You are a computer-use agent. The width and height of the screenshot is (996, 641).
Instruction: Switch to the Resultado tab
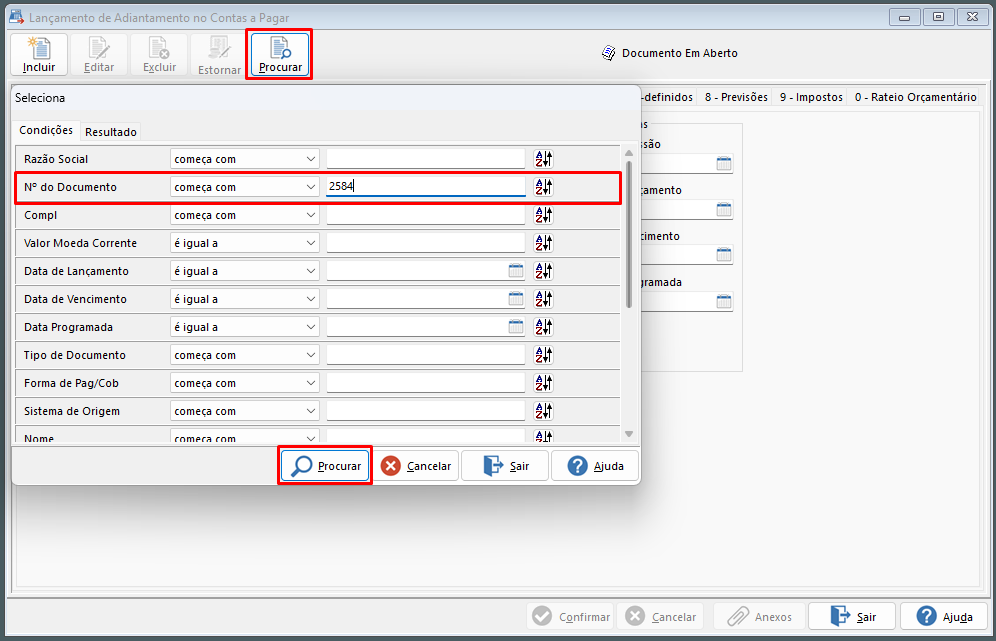(x=111, y=132)
